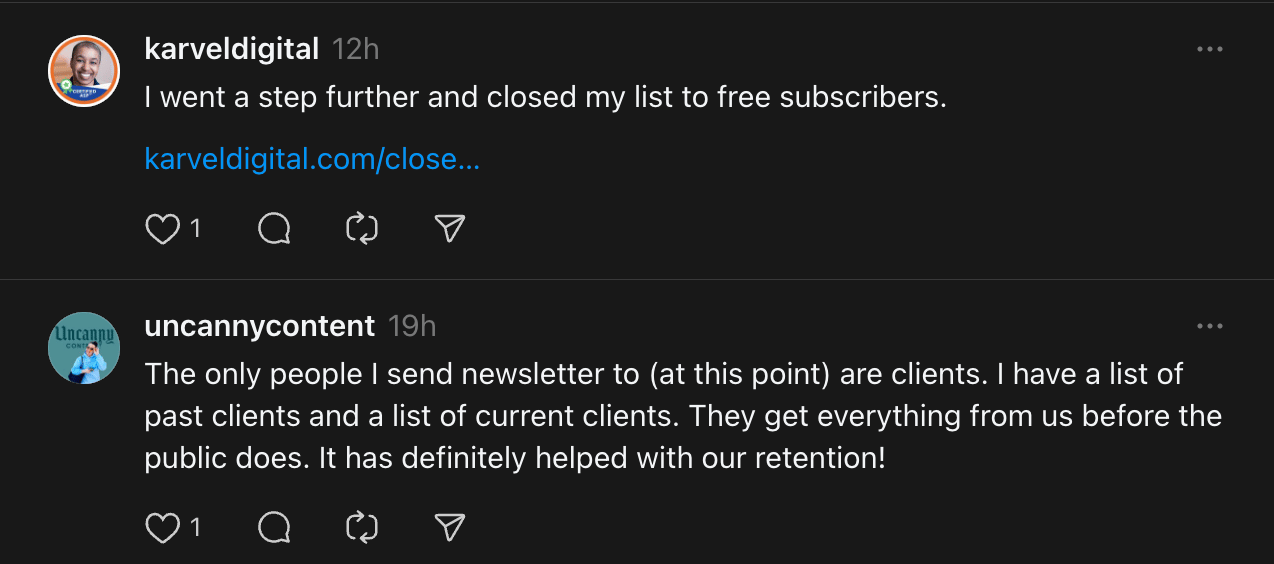View the like count on karveldigital's post
The height and width of the screenshot is (564, 1274).
195,230
